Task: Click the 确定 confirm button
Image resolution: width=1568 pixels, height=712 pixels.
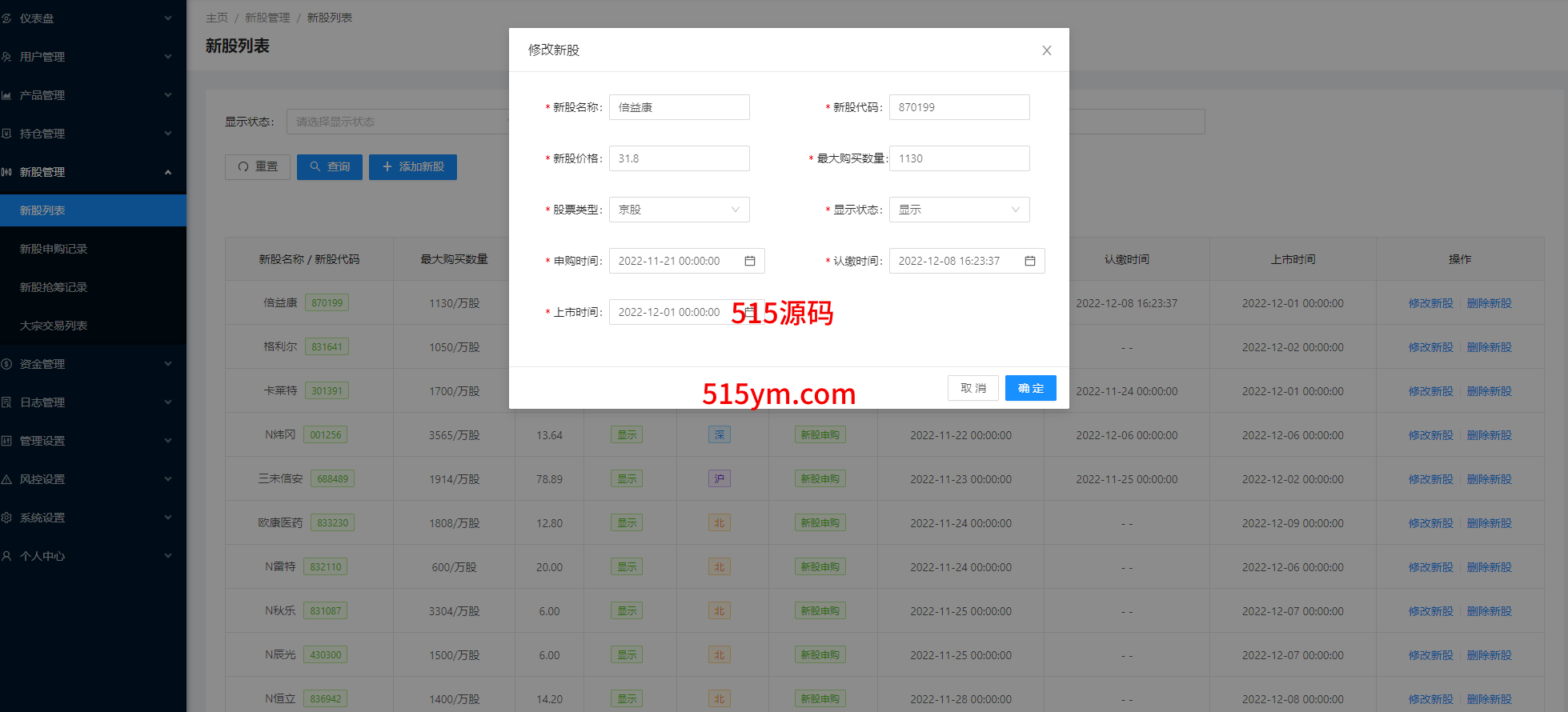Action: (x=1030, y=388)
